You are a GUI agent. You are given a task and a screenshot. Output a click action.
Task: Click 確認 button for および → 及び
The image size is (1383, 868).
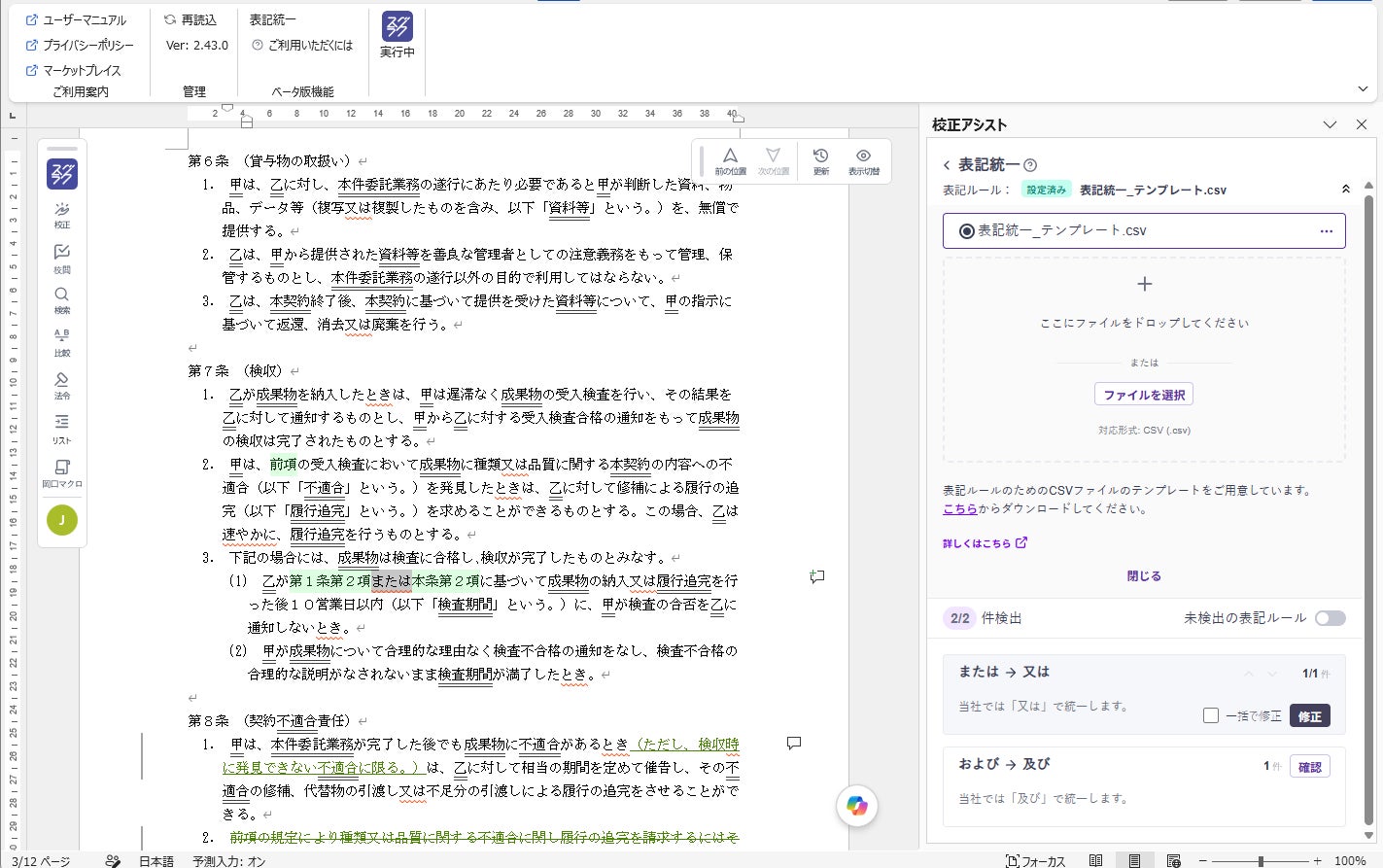pyautogui.click(x=1309, y=767)
